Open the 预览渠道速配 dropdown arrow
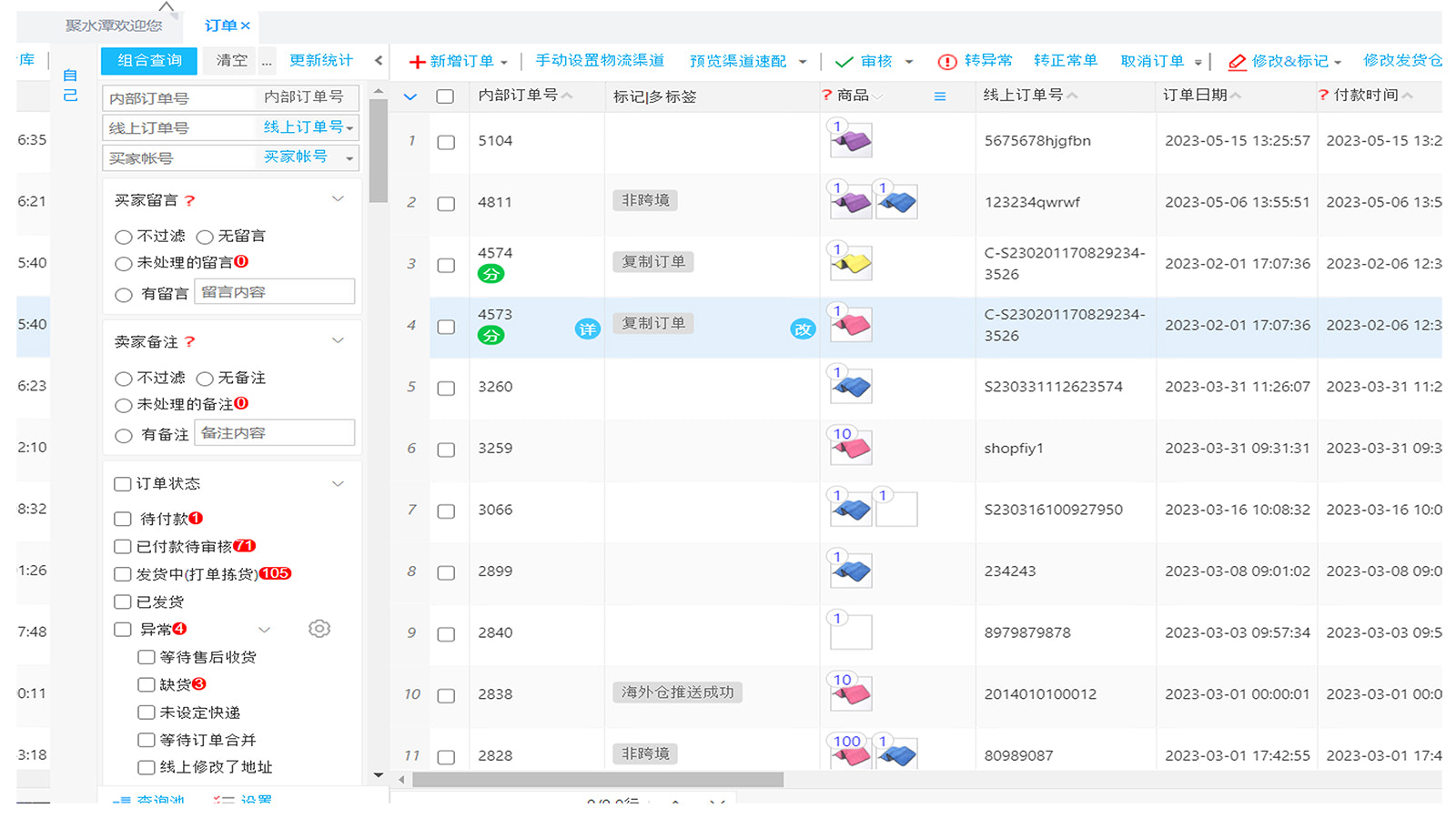Image resolution: width=1456 pixels, height=819 pixels. click(x=803, y=62)
